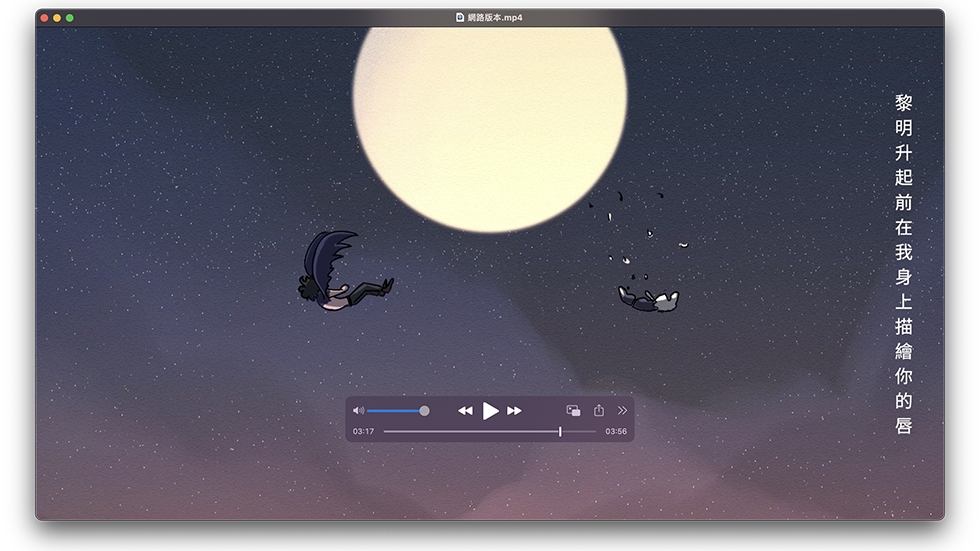
Task: Expand the double-chevron more options
Action: point(622,411)
